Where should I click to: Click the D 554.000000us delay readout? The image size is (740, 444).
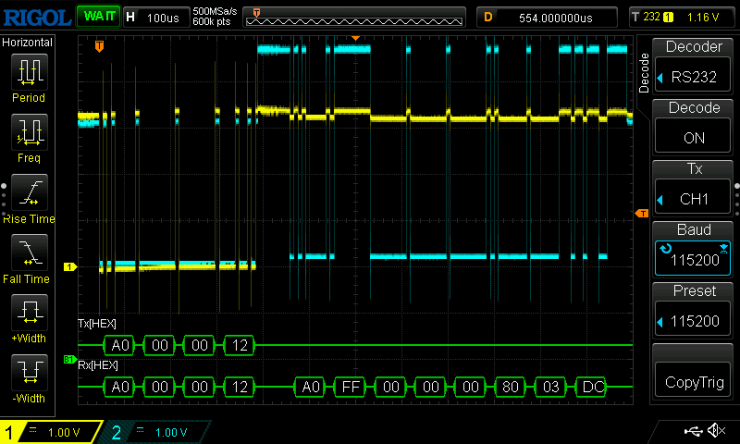tap(547, 17)
